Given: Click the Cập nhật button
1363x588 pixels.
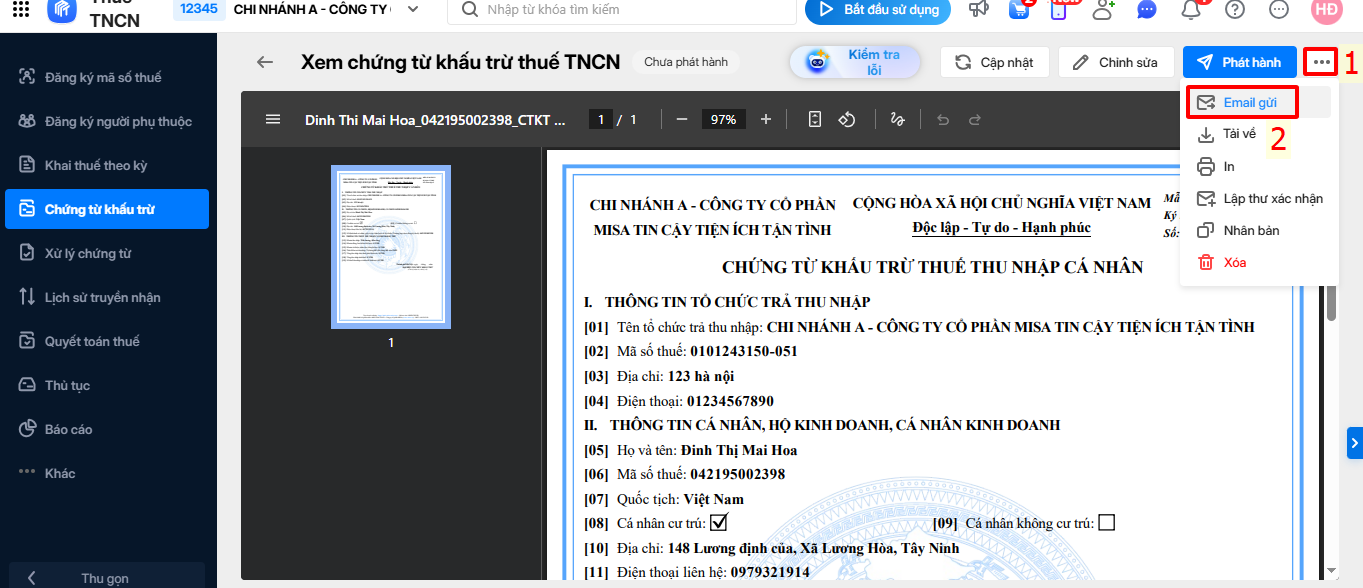Looking at the screenshot, I should [x=994, y=62].
